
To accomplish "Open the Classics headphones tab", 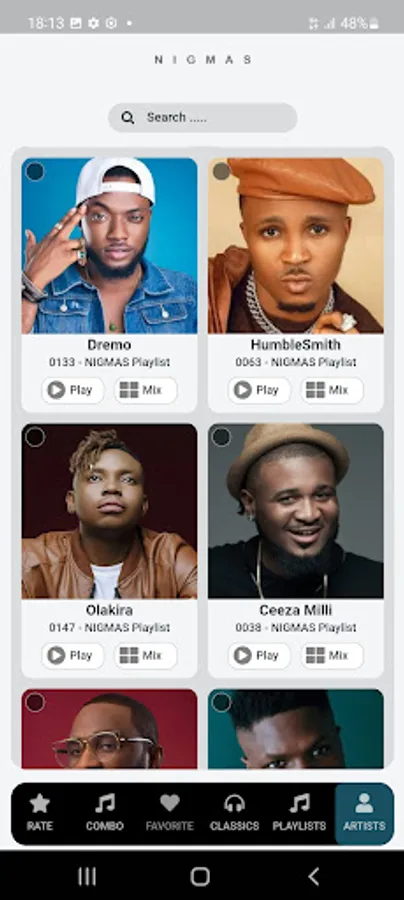I will point(234,813).
